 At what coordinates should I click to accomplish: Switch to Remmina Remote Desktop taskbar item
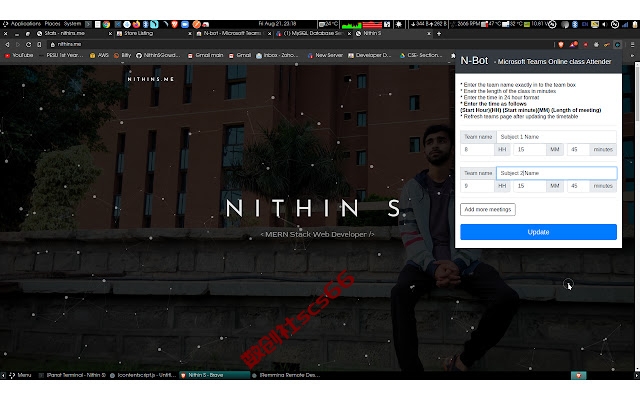(x=286, y=375)
